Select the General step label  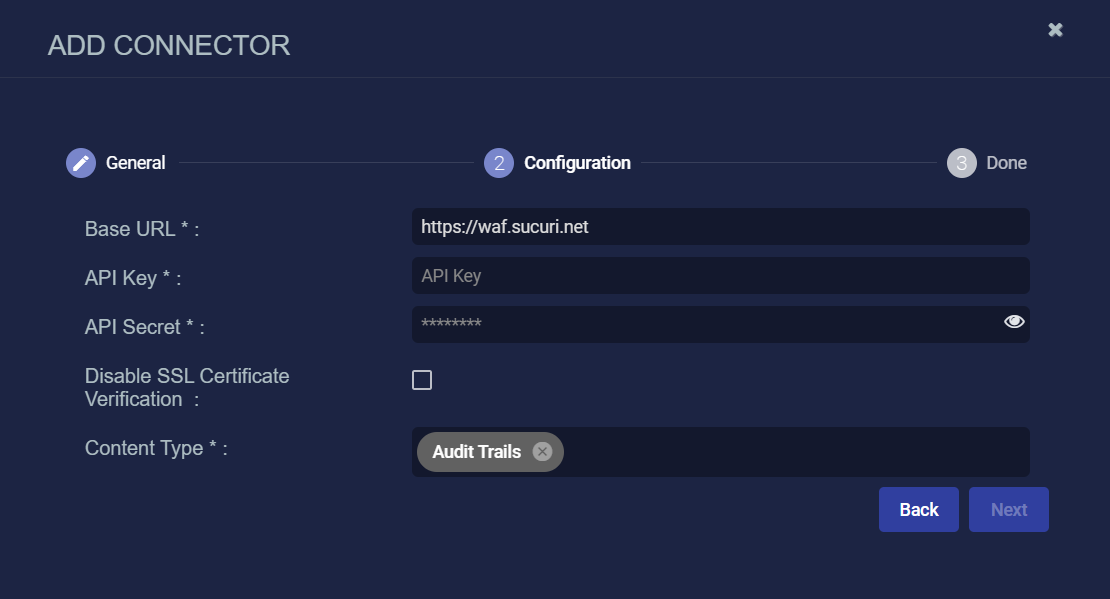[135, 163]
